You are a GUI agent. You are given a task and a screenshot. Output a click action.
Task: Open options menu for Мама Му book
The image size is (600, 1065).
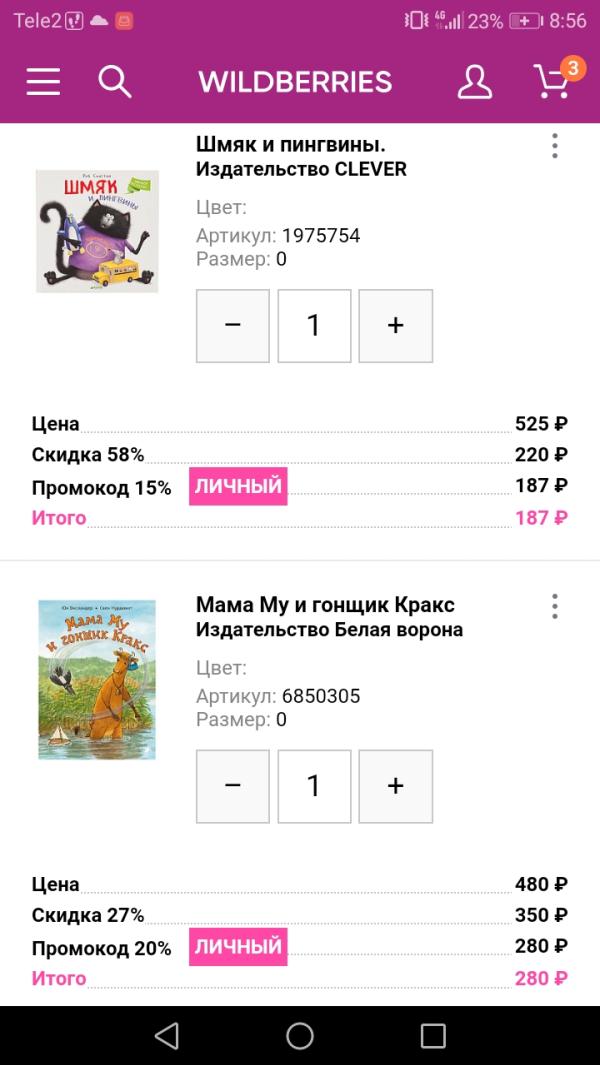click(x=554, y=606)
